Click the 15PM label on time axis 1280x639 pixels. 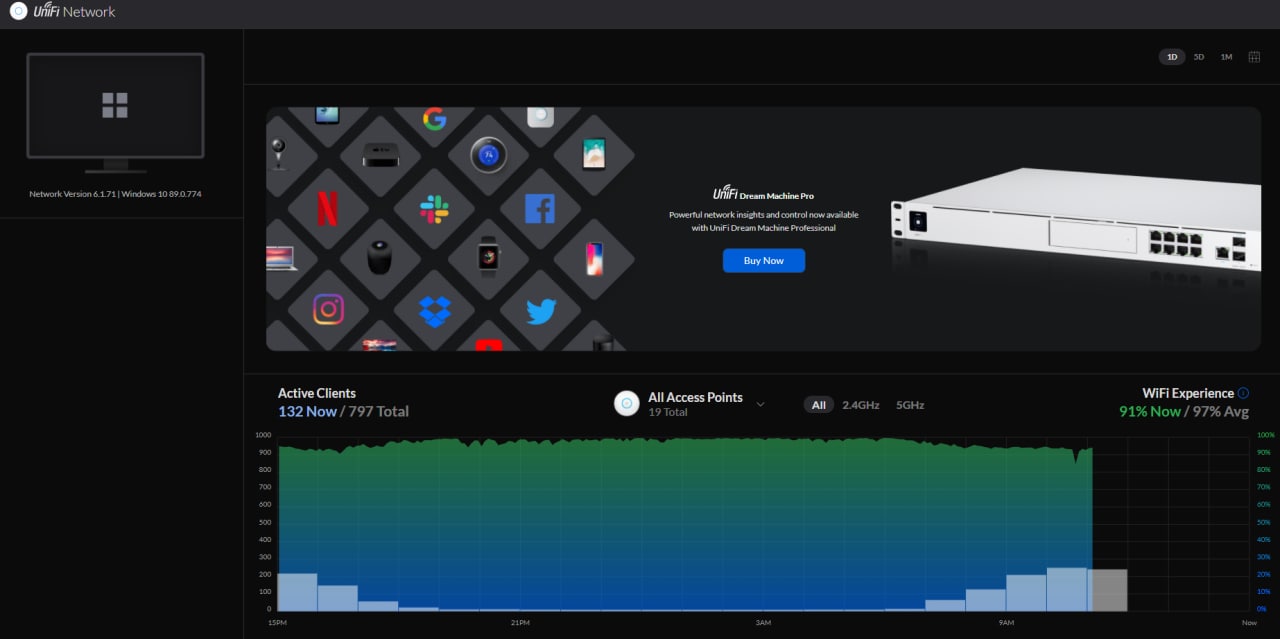[x=278, y=623]
